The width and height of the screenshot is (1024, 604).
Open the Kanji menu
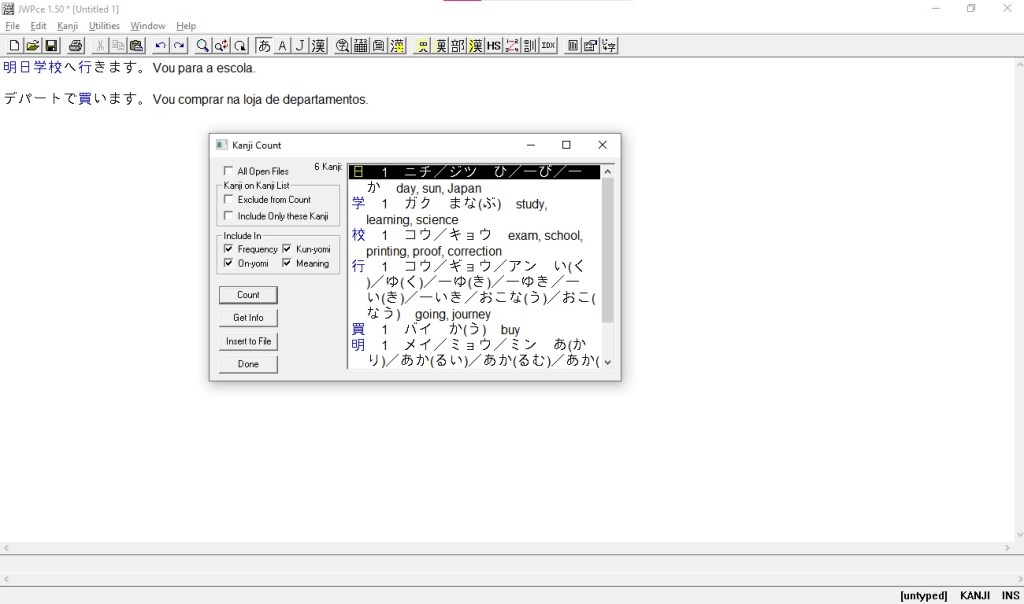coord(67,26)
